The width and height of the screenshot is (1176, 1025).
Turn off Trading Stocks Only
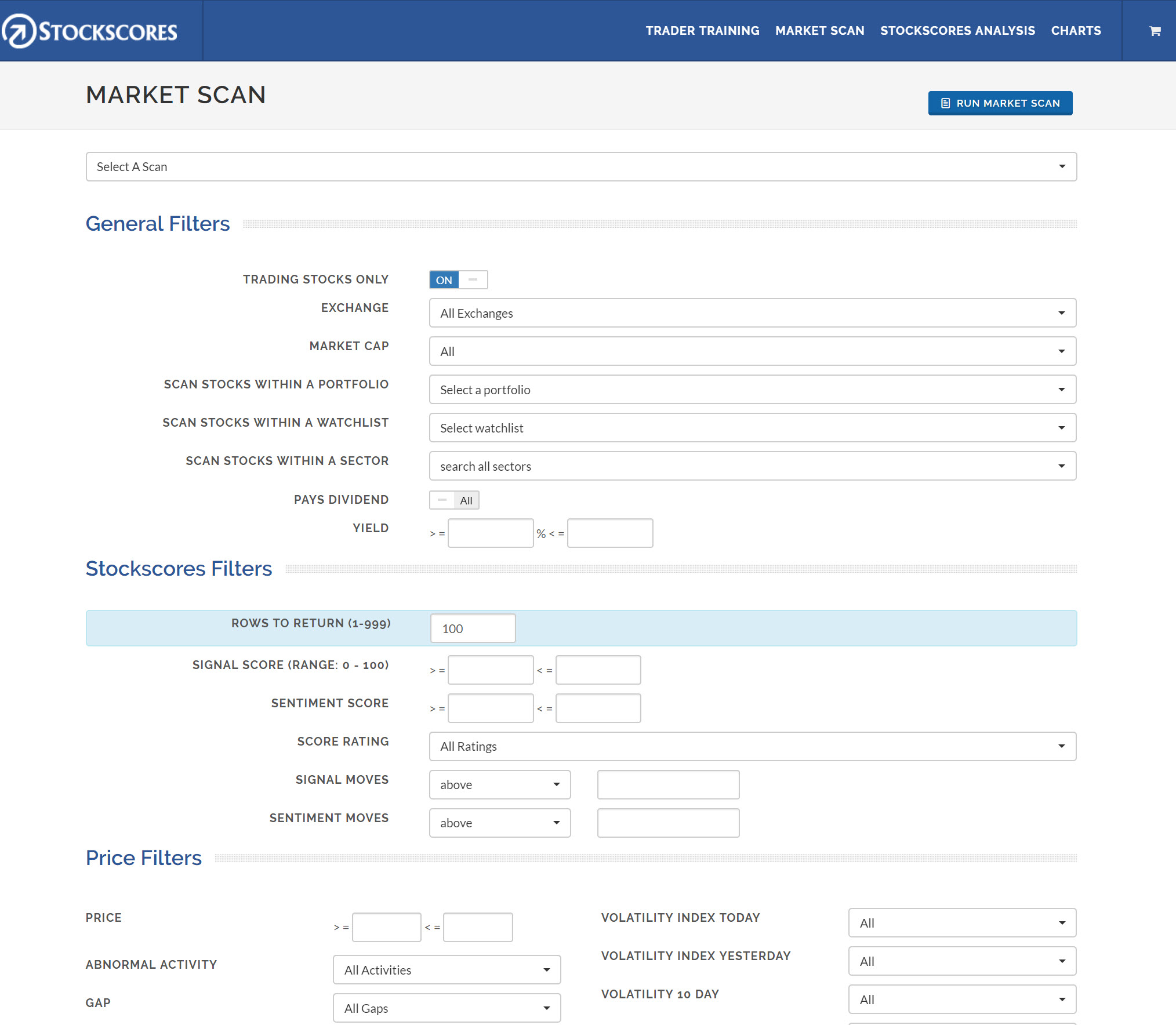473,279
